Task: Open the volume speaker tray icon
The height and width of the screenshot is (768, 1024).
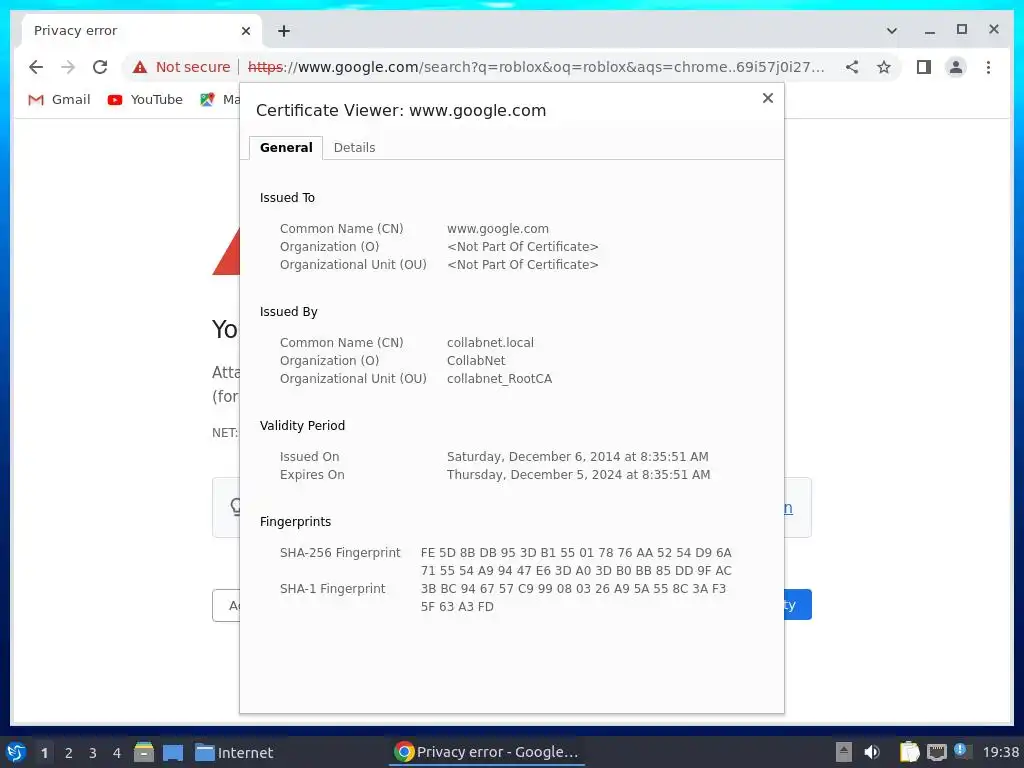Action: coord(871,752)
